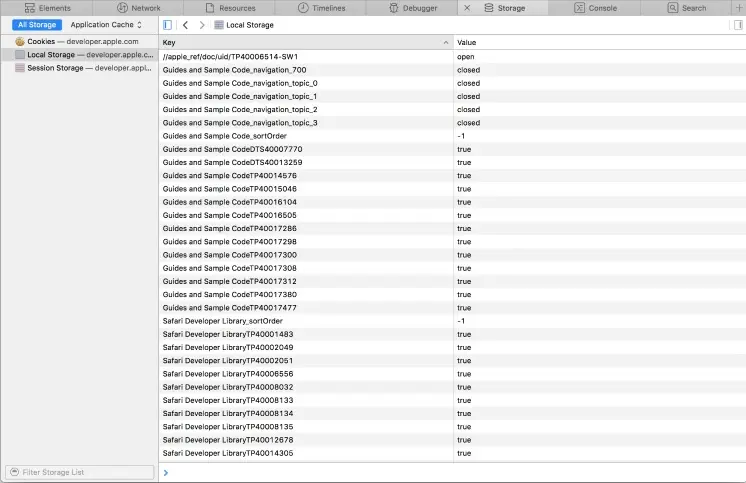Image resolution: width=746 pixels, height=483 pixels.
Task: Open the Application Cache dropdown
Action: click(x=106, y=25)
